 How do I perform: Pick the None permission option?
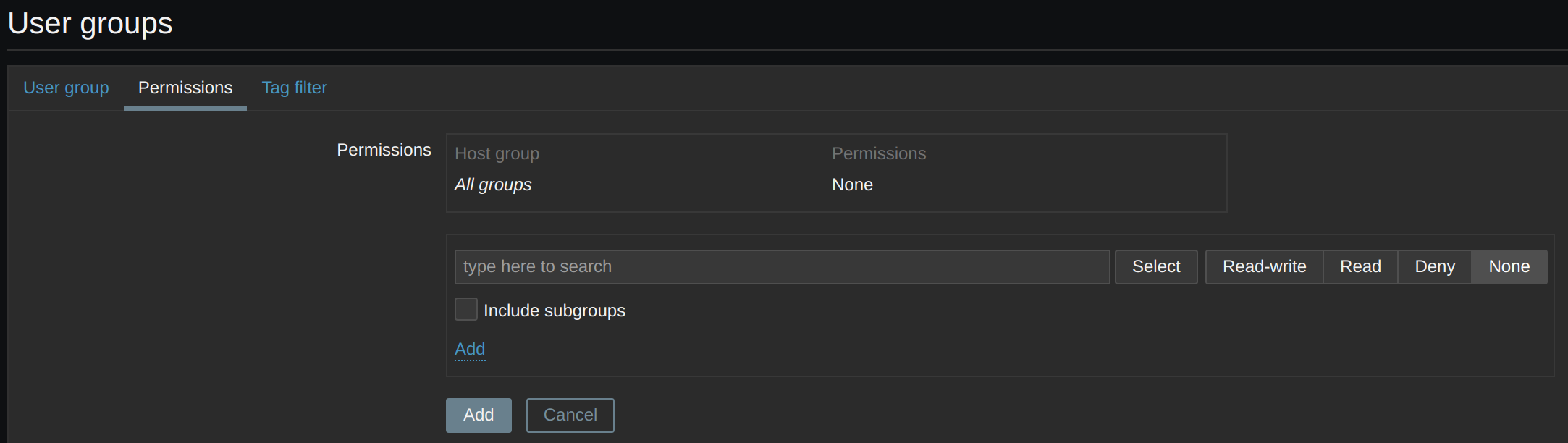click(x=1509, y=267)
